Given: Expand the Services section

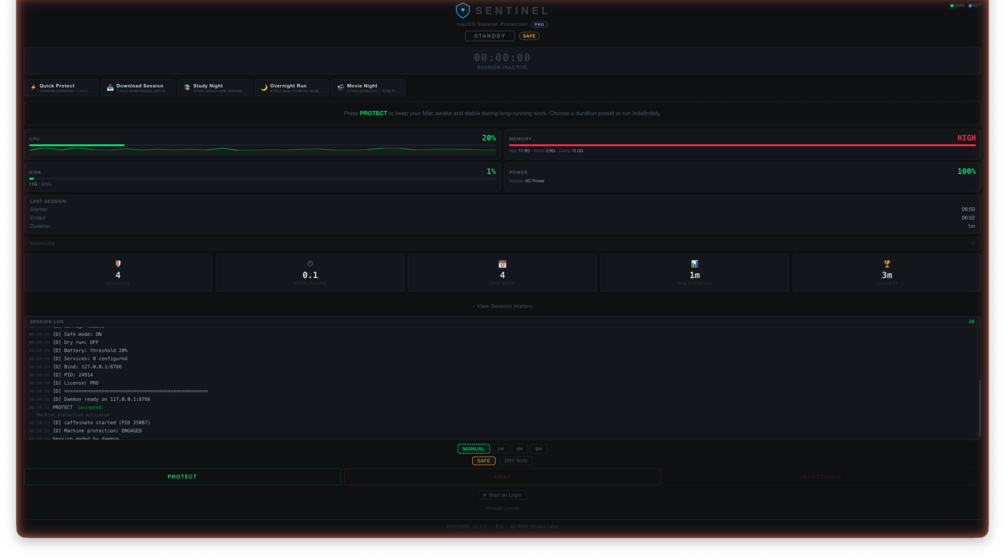Looking at the screenshot, I should [502, 243].
